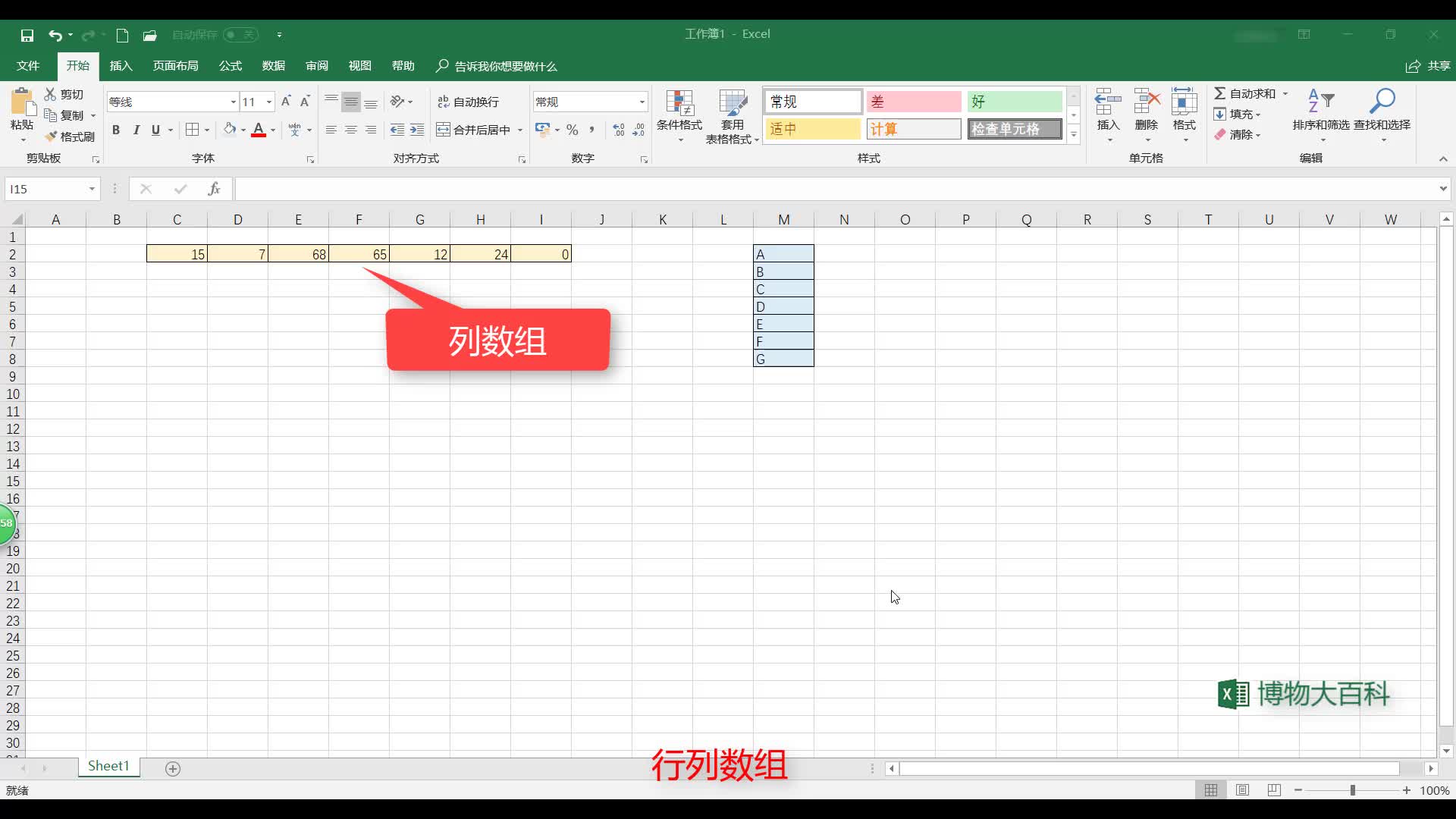
Task: Toggle the AutoSave switch off/on
Action: click(241, 35)
